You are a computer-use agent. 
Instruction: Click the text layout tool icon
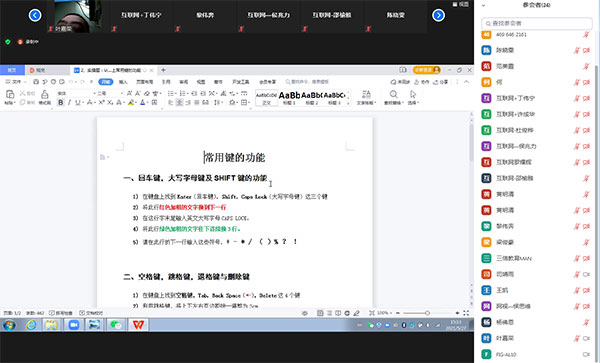click(x=366, y=94)
